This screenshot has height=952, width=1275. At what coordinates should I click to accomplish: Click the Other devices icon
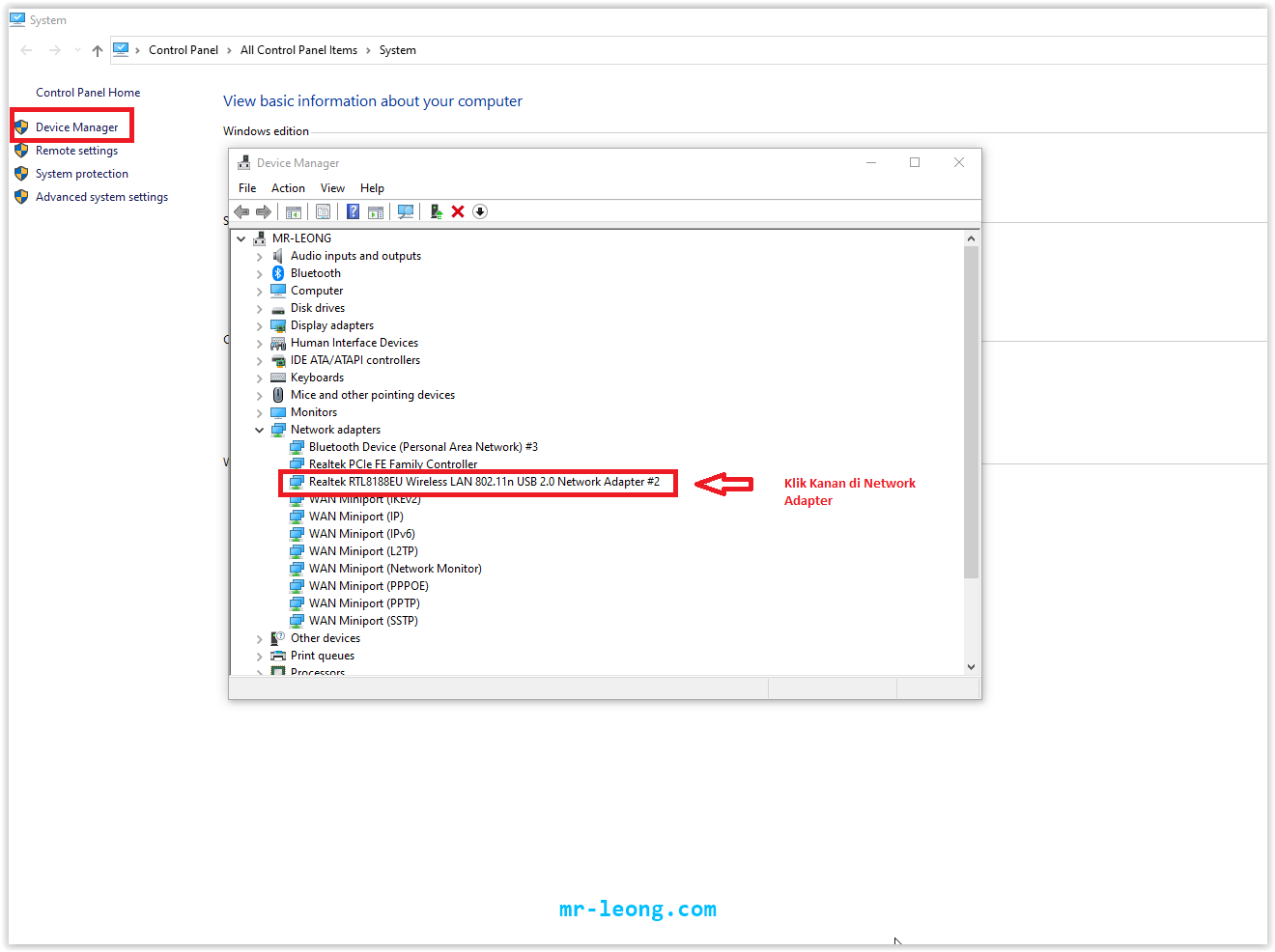click(x=278, y=638)
